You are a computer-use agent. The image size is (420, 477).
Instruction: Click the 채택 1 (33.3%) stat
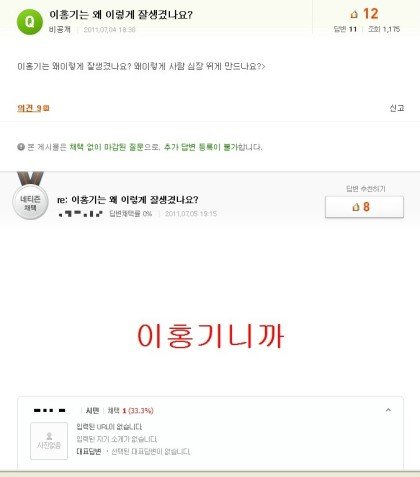coord(130,411)
